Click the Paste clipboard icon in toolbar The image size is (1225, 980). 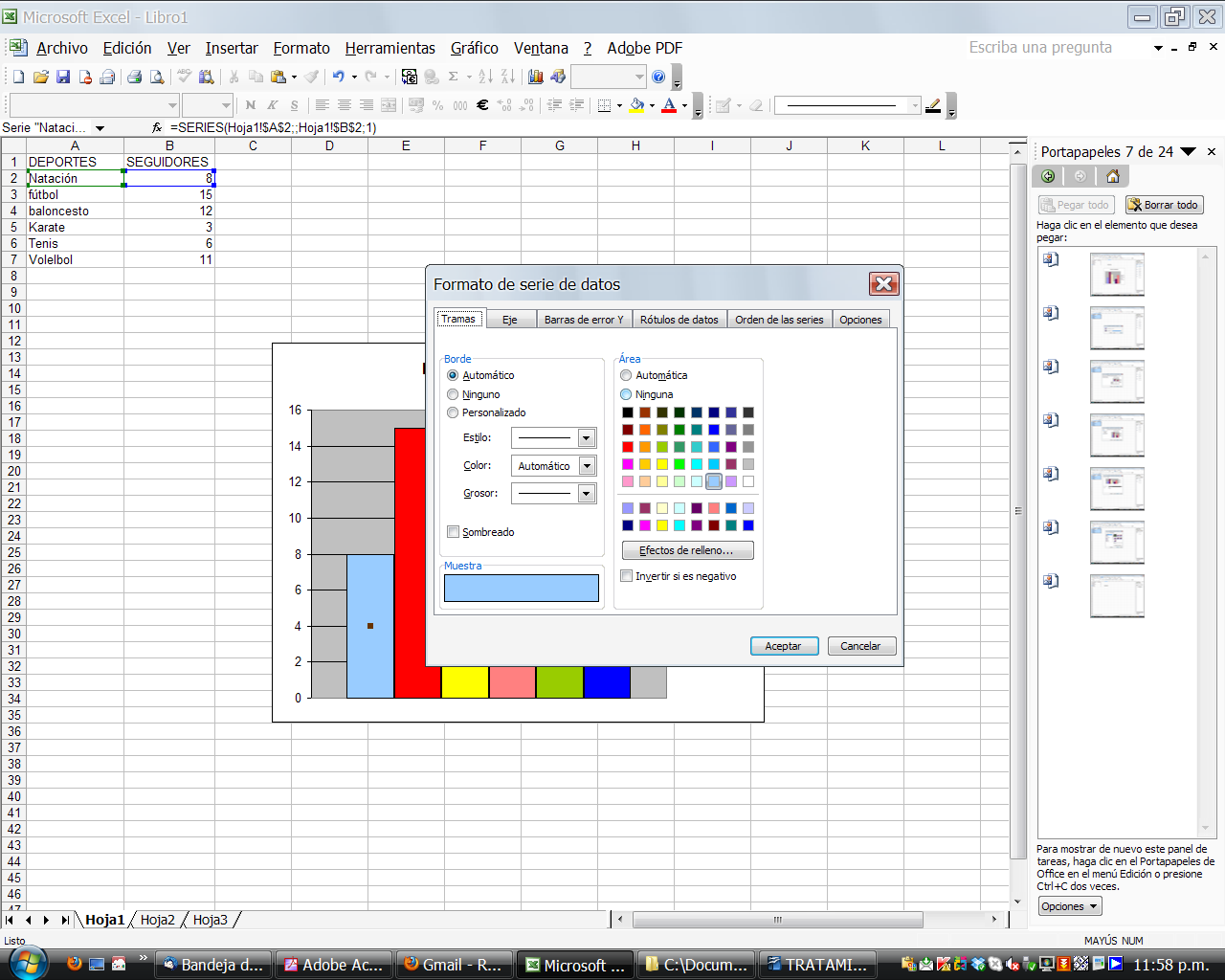tap(278, 77)
